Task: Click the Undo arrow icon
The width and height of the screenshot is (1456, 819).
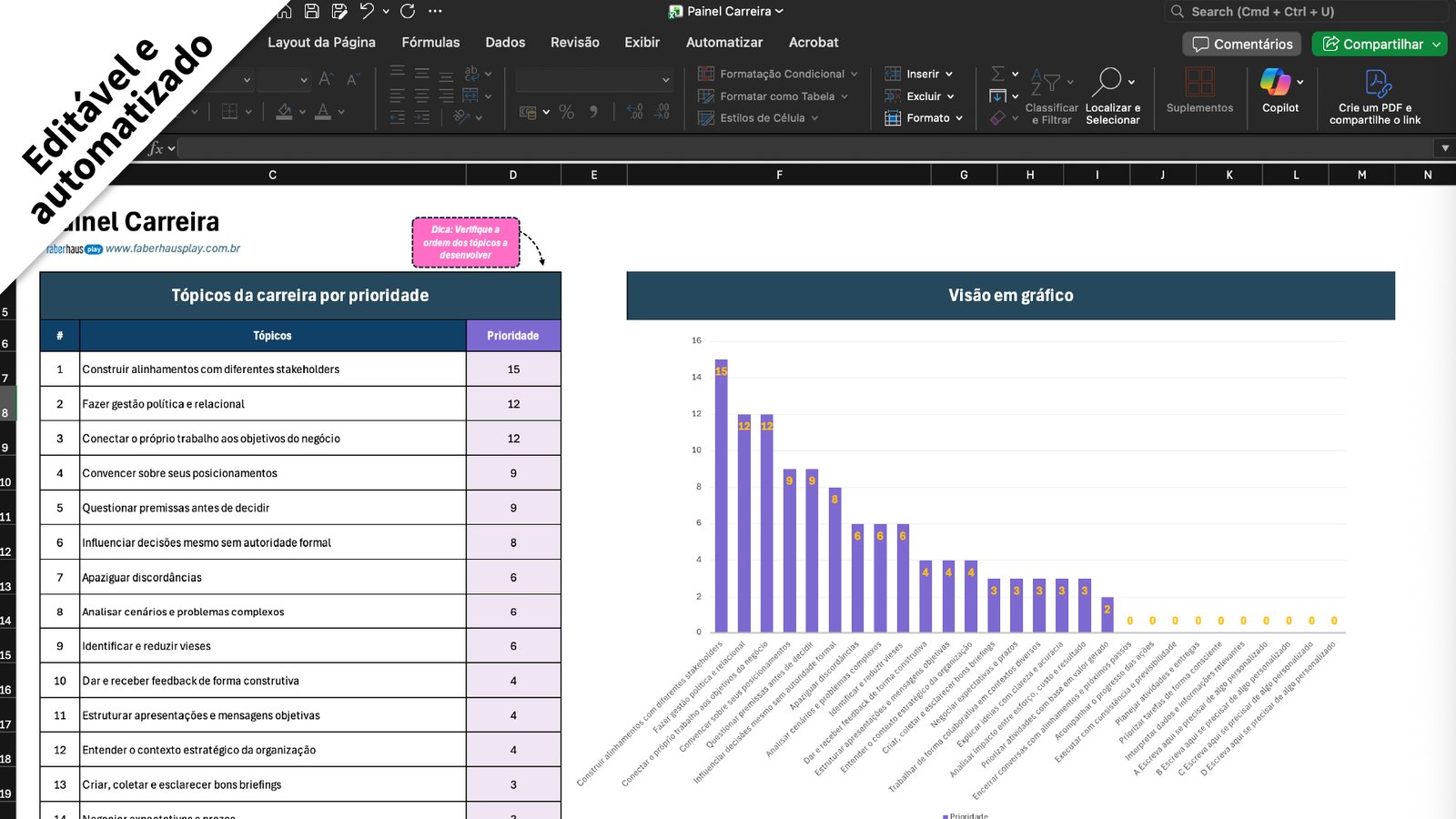Action: [x=367, y=11]
